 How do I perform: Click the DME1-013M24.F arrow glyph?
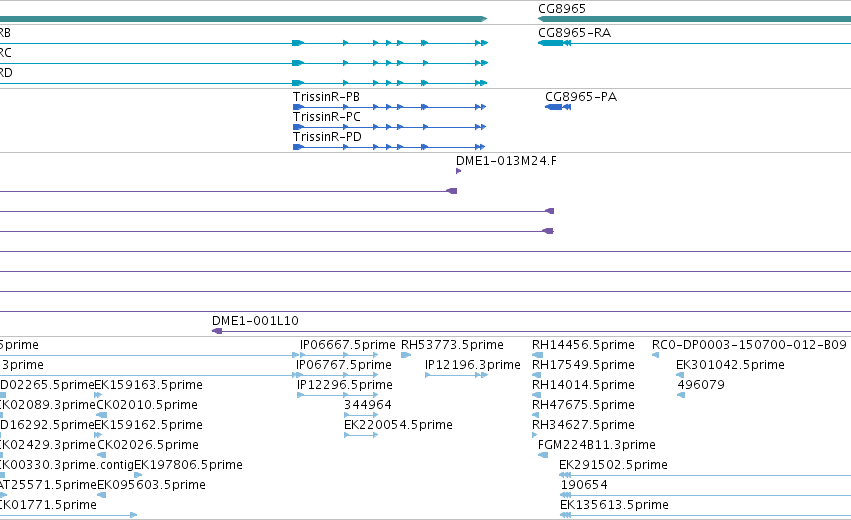click(459, 171)
